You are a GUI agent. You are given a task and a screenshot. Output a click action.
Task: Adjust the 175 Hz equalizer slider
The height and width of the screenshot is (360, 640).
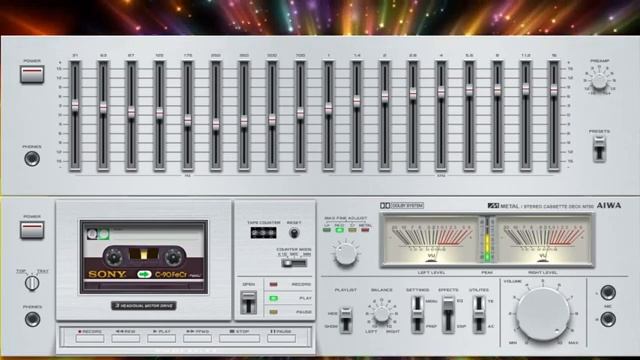(x=188, y=120)
